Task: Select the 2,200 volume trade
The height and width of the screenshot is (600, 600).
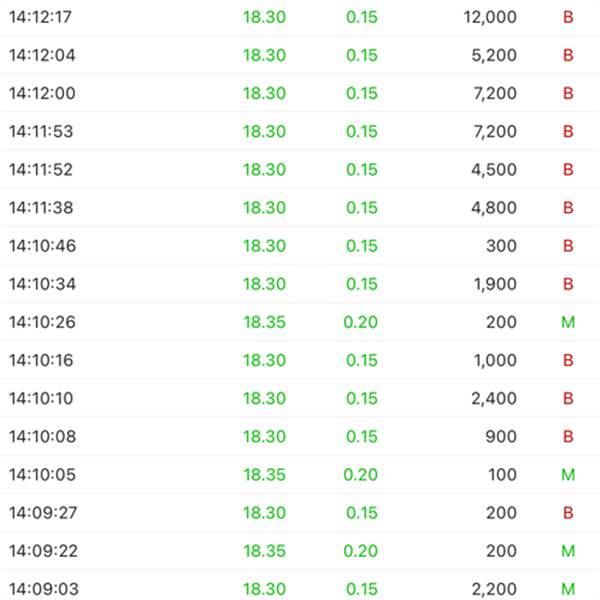Action: tap(494, 588)
